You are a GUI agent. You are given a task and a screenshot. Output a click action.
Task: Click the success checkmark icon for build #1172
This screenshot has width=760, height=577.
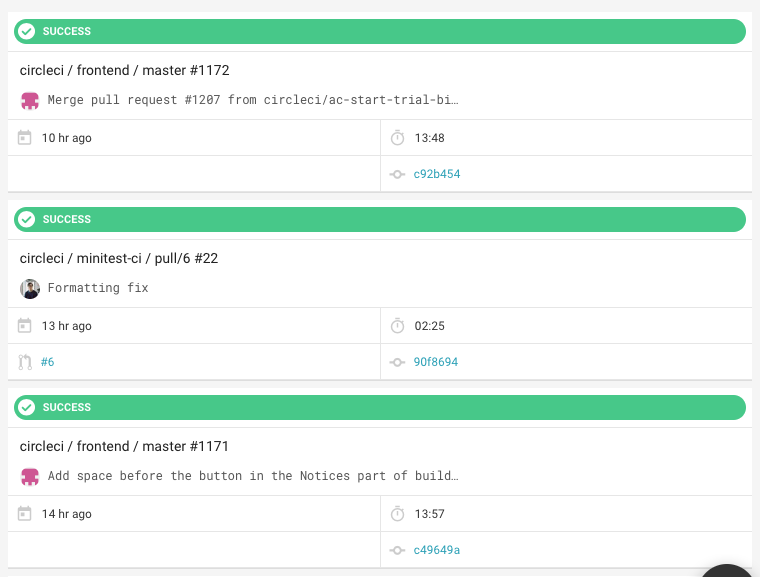click(x=27, y=31)
